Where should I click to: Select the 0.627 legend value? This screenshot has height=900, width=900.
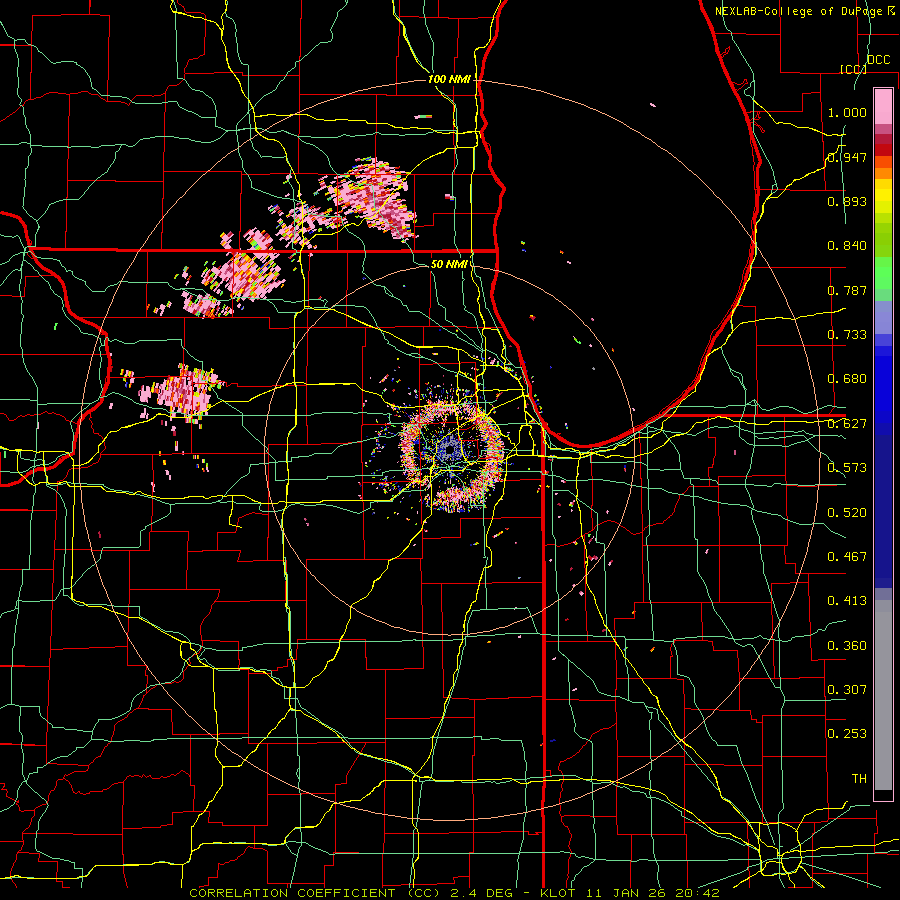coord(847,424)
